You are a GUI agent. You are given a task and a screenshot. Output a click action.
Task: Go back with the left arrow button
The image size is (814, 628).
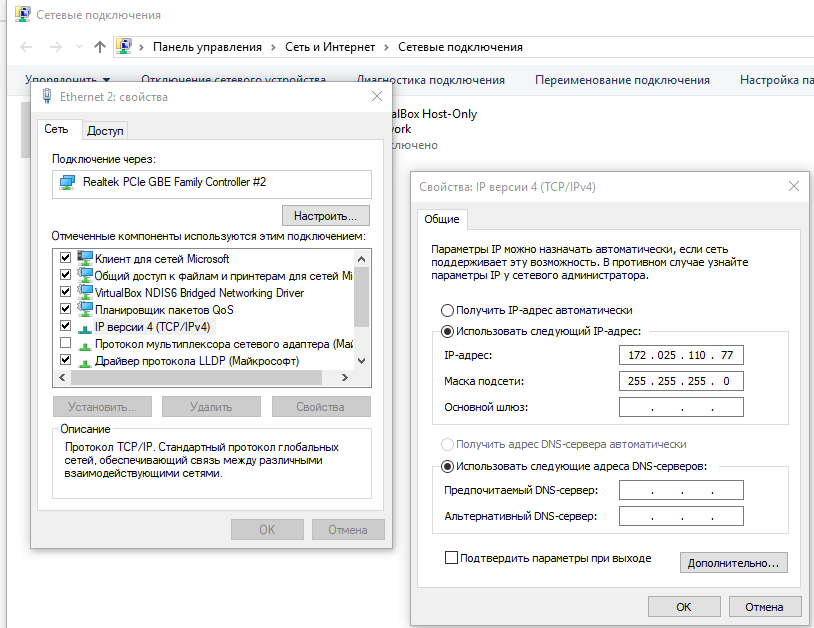26,47
